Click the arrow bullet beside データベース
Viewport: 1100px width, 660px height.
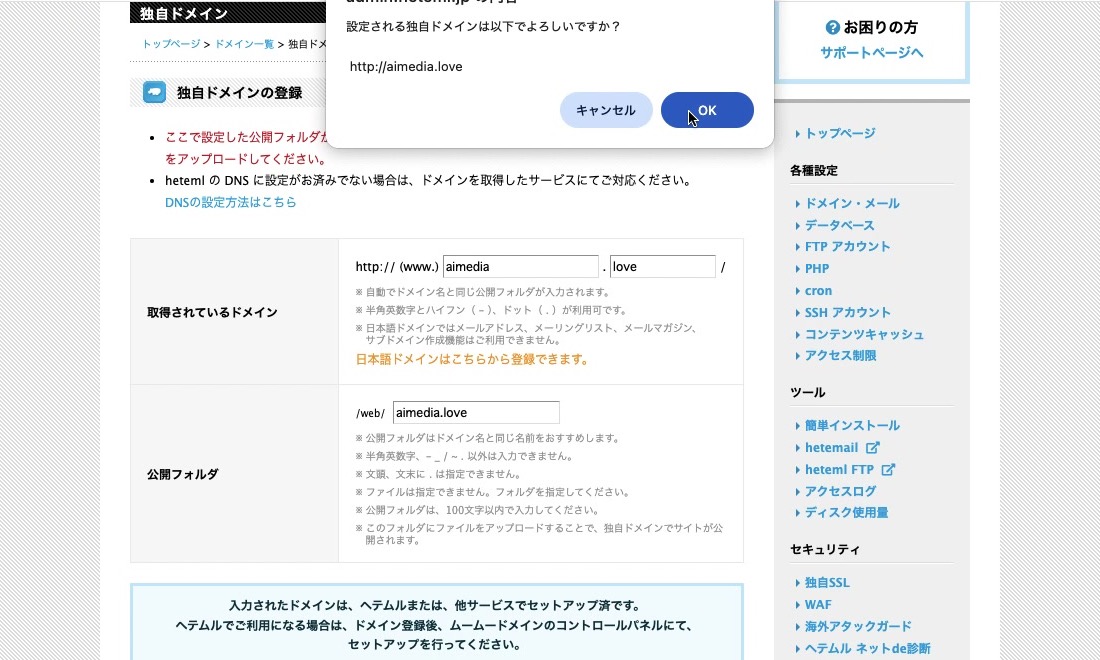pos(798,226)
